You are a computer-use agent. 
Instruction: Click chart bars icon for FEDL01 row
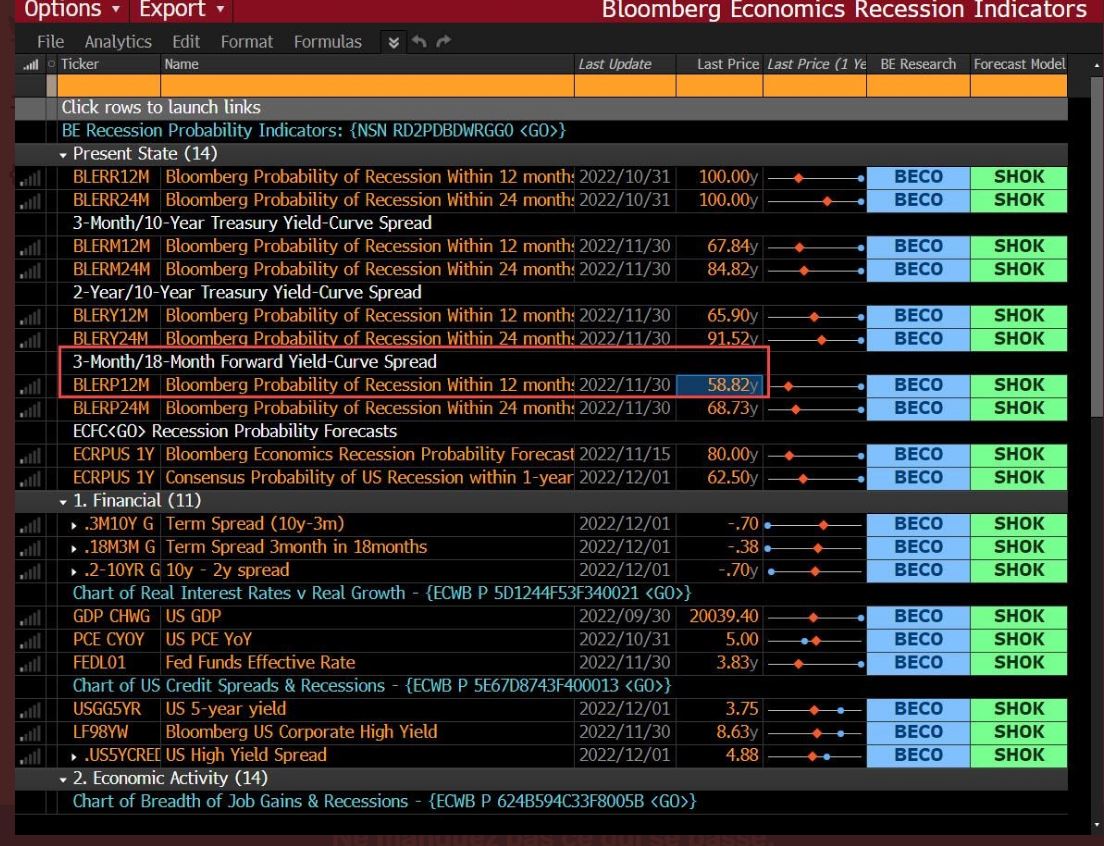(x=30, y=664)
